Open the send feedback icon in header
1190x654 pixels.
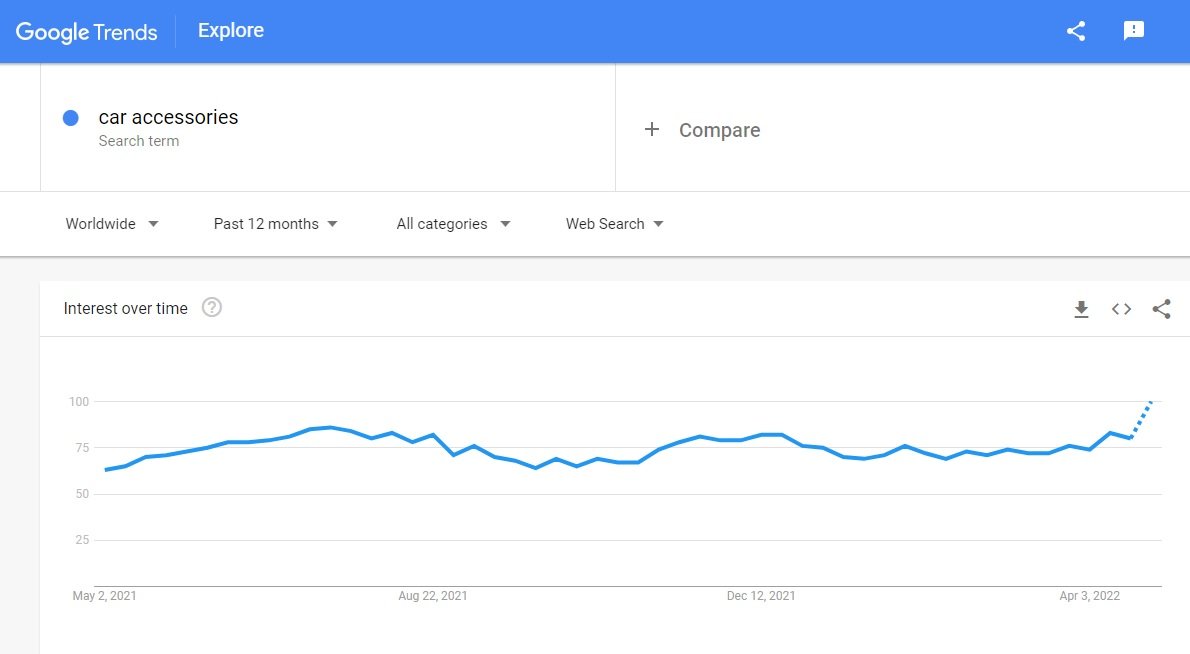tap(1133, 30)
